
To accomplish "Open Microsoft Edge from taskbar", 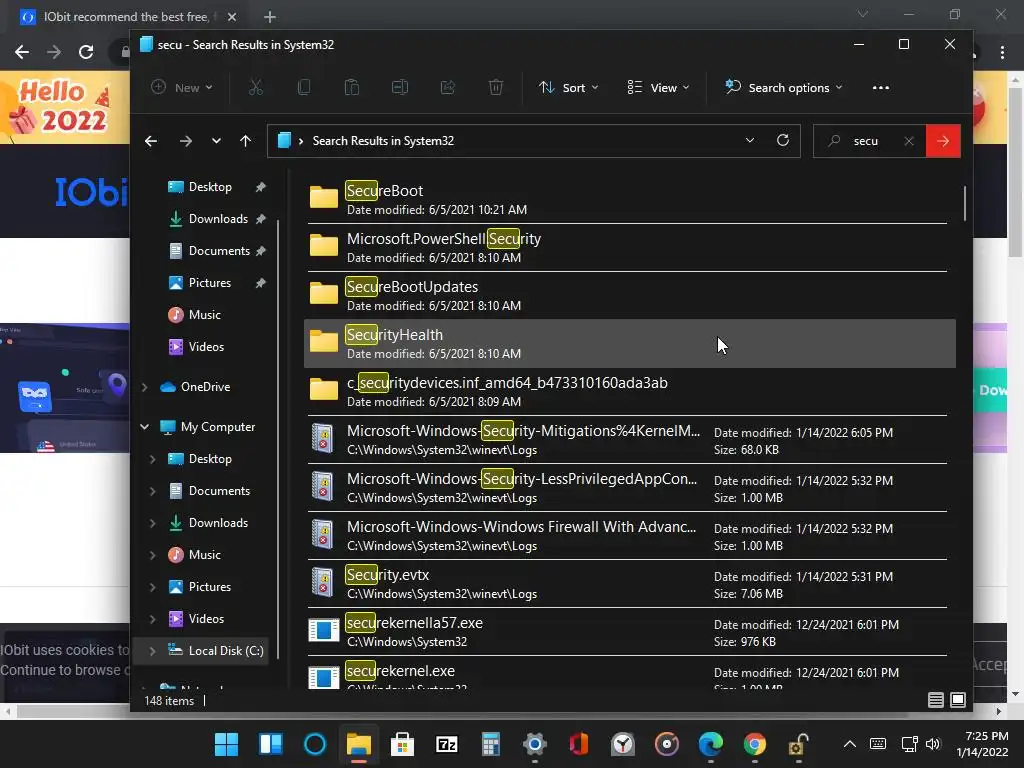I will [711, 744].
